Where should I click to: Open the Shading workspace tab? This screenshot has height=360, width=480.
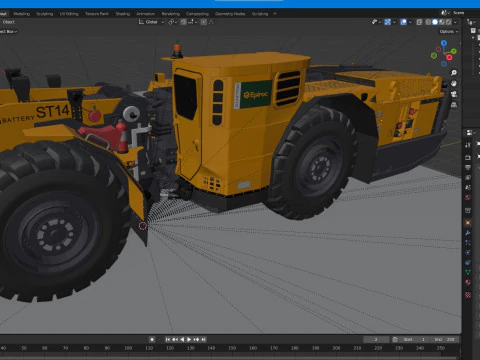pyautogui.click(x=123, y=14)
